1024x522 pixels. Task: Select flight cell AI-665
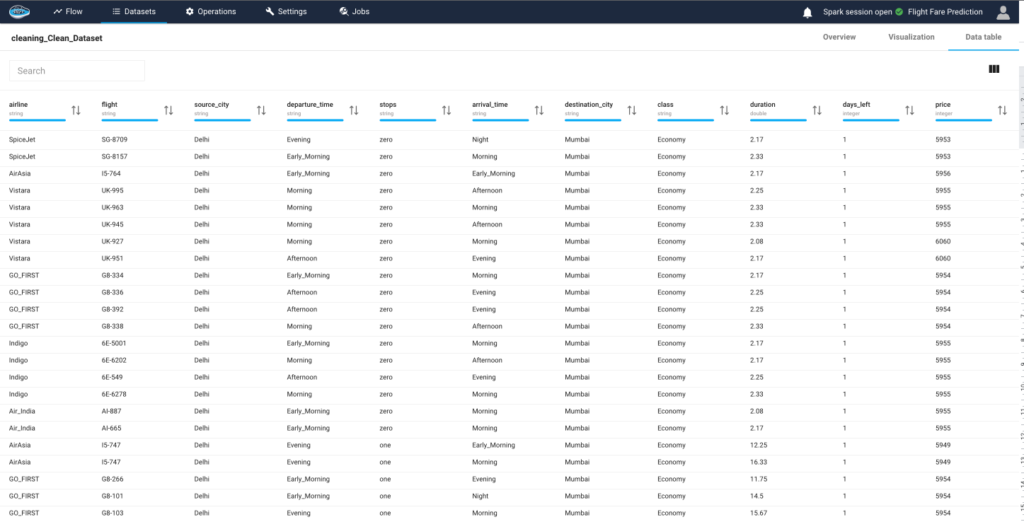112,429
